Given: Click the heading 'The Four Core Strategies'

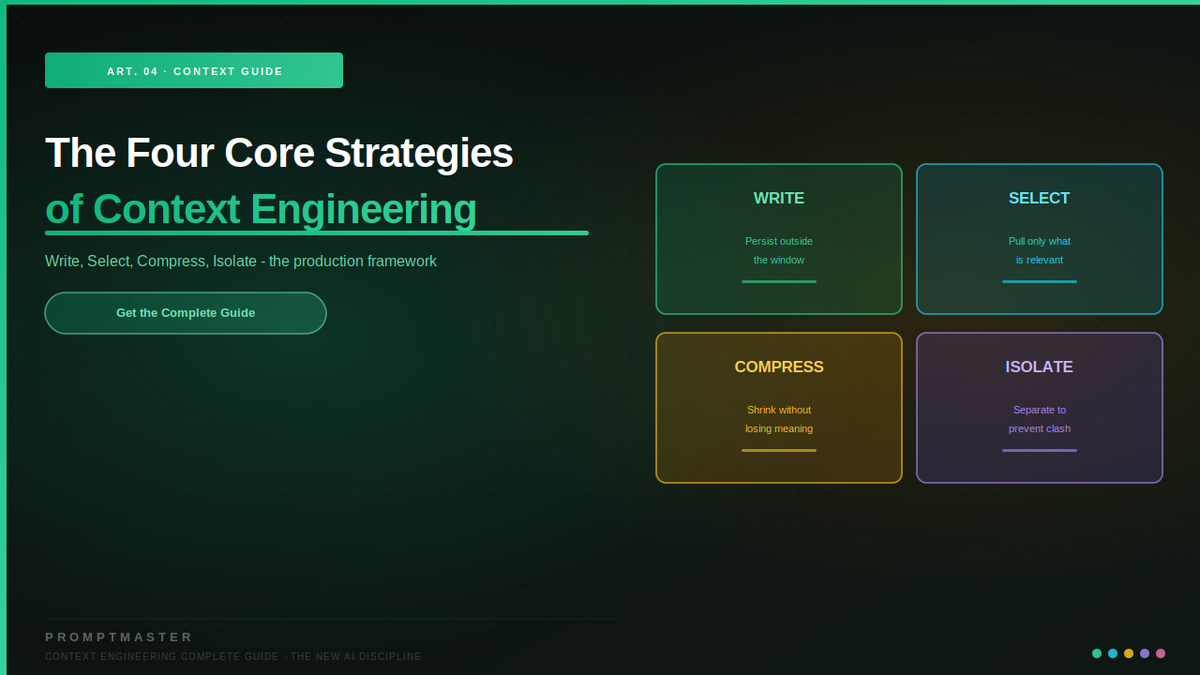Looking at the screenshot, I should pos(279,153).
